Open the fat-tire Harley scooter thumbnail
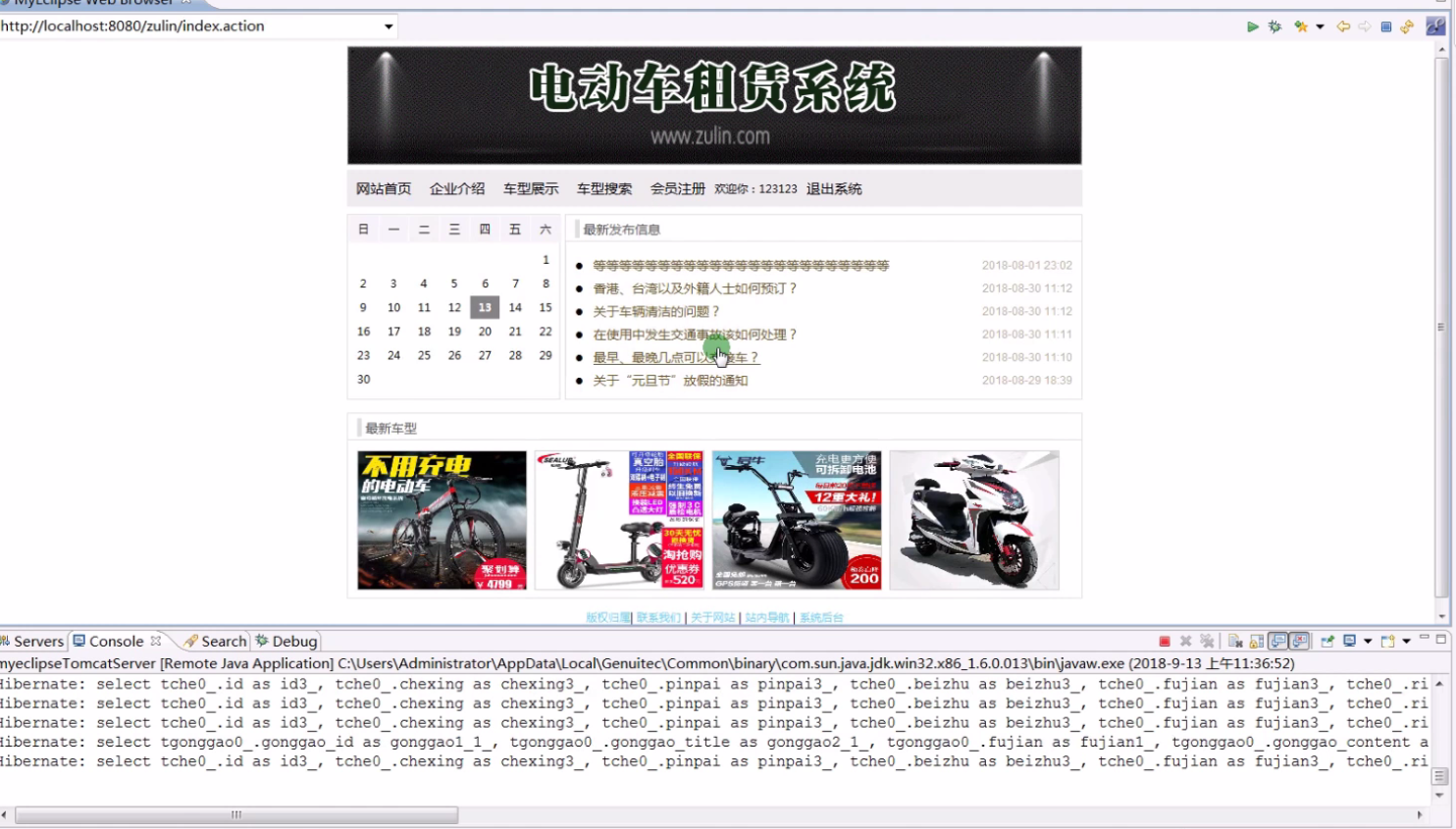This screenshot has width=1456, height=829. tap(797, 520)
